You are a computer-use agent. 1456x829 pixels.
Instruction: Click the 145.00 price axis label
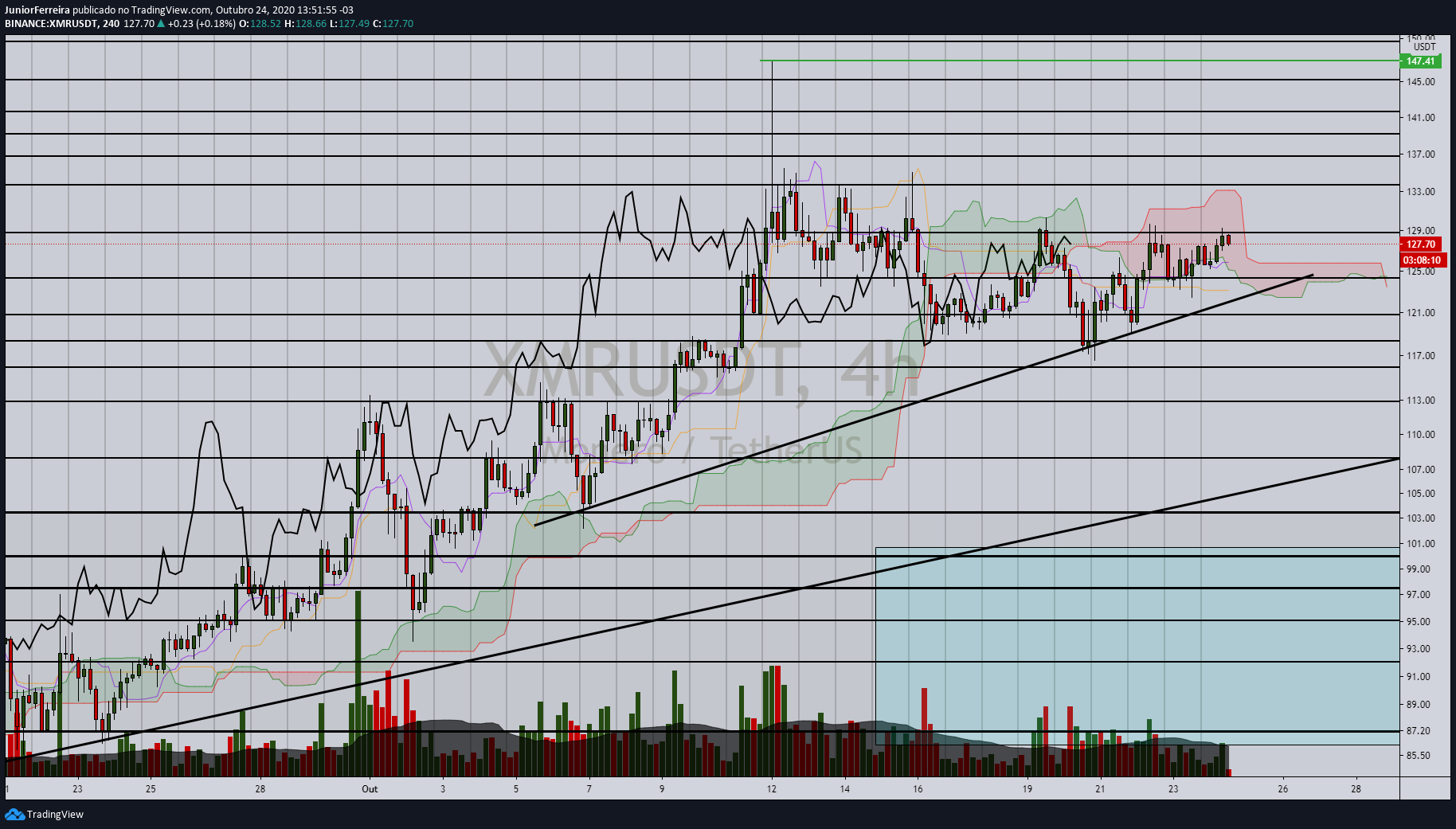click(x=1421, y=81)
